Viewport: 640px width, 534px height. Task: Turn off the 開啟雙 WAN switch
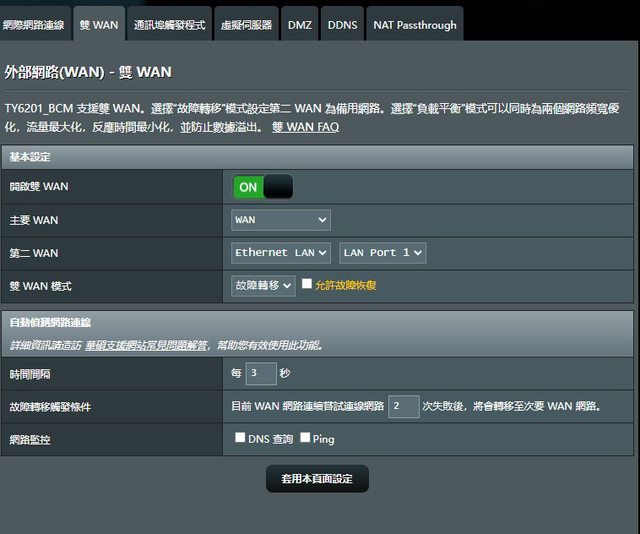pyautogui.click(x=263, y=187)
